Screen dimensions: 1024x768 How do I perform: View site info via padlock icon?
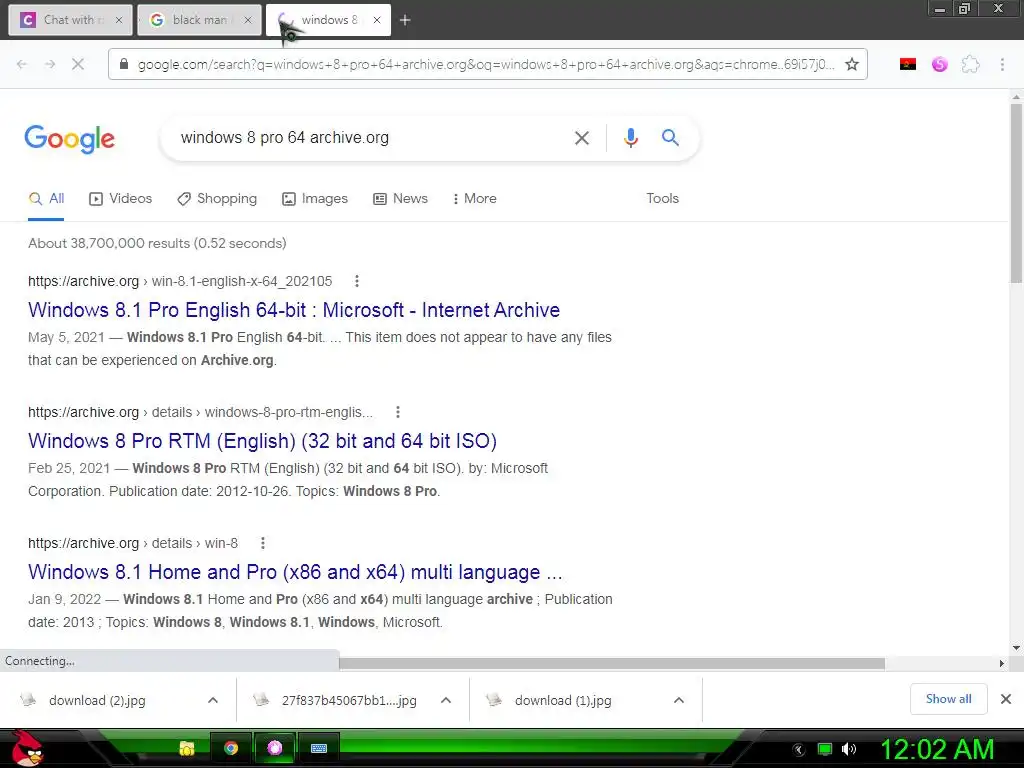[x=123, y=64]
